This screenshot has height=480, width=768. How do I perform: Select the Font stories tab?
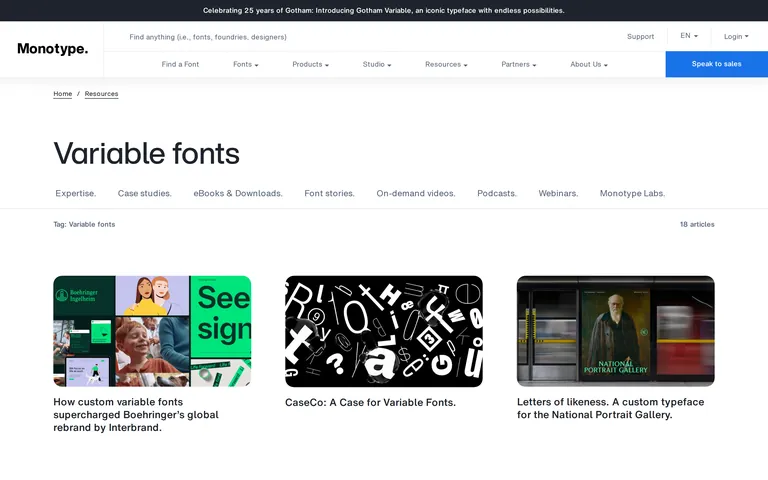(x=329, y=193)
